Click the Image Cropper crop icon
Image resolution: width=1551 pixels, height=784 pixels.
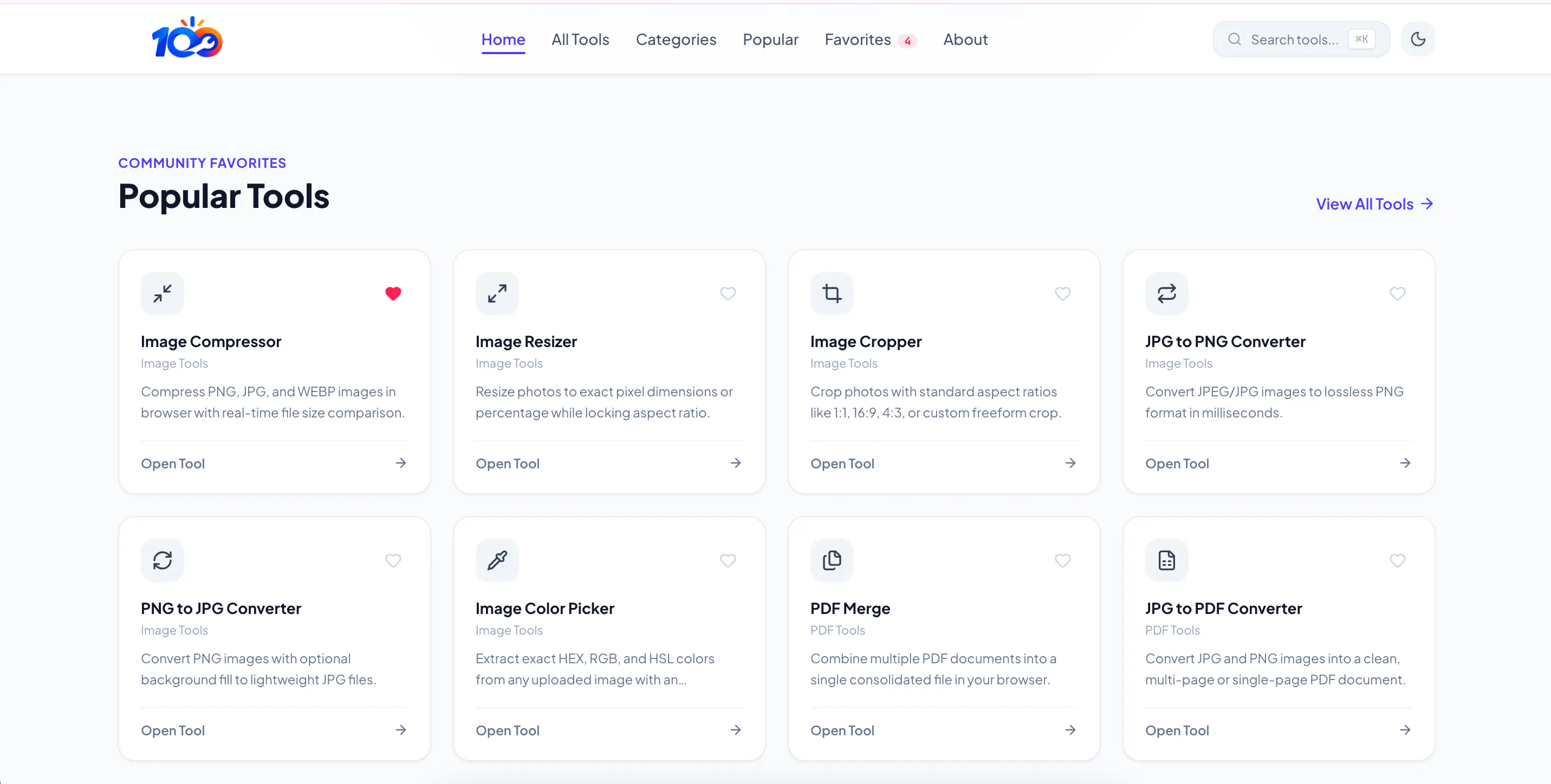point(832,293)
